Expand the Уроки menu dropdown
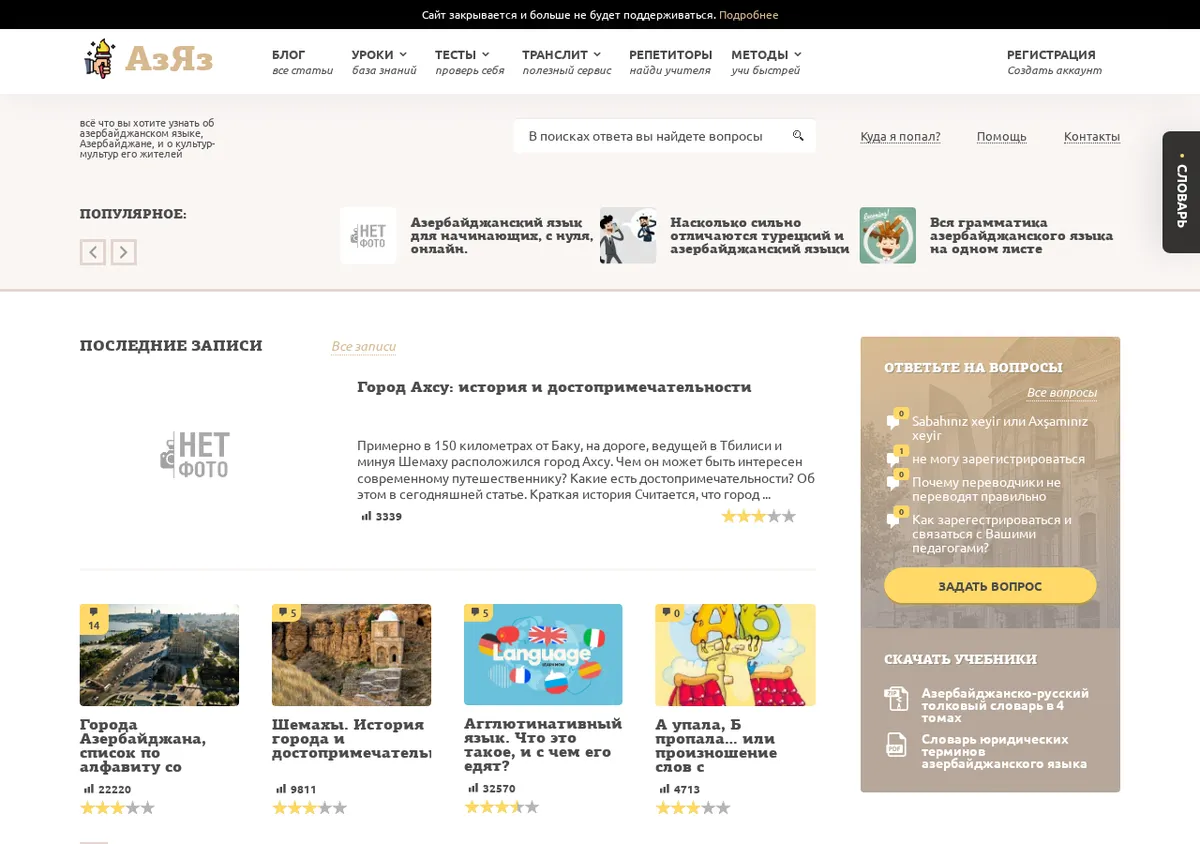 click(x=379, y=55)
